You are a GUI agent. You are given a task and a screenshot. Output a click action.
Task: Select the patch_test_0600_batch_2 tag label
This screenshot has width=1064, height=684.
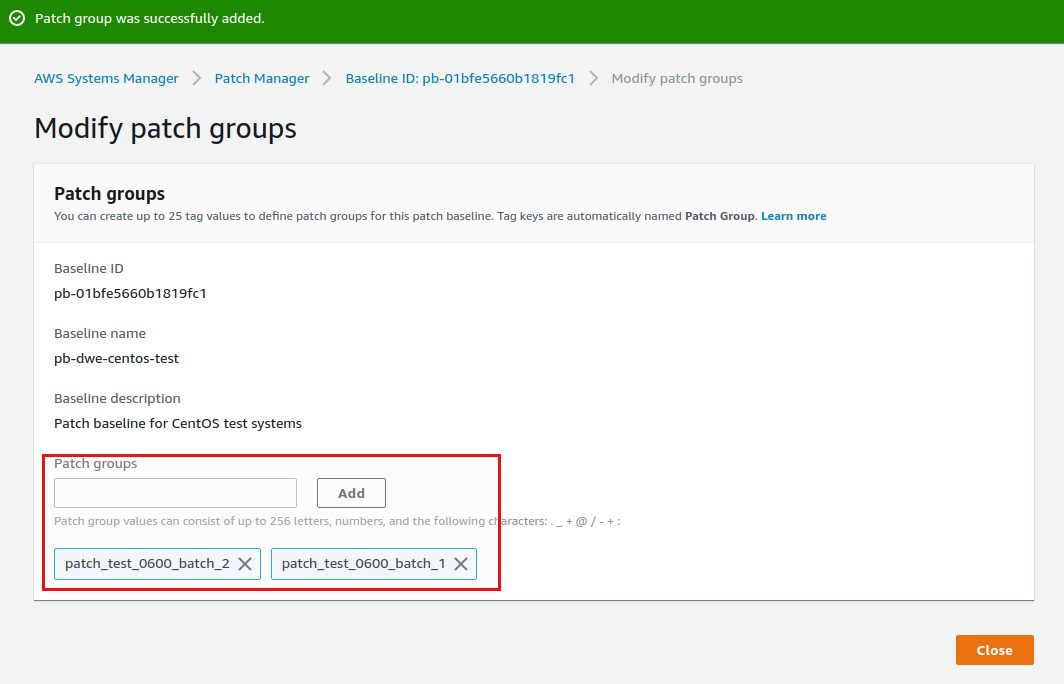pyautogui.click(x=147, y=564)
